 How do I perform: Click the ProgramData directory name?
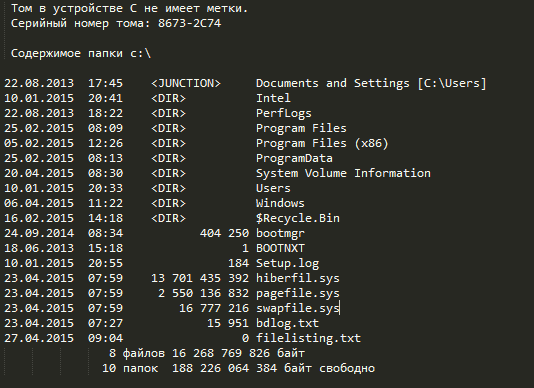(x=294, y=158)
